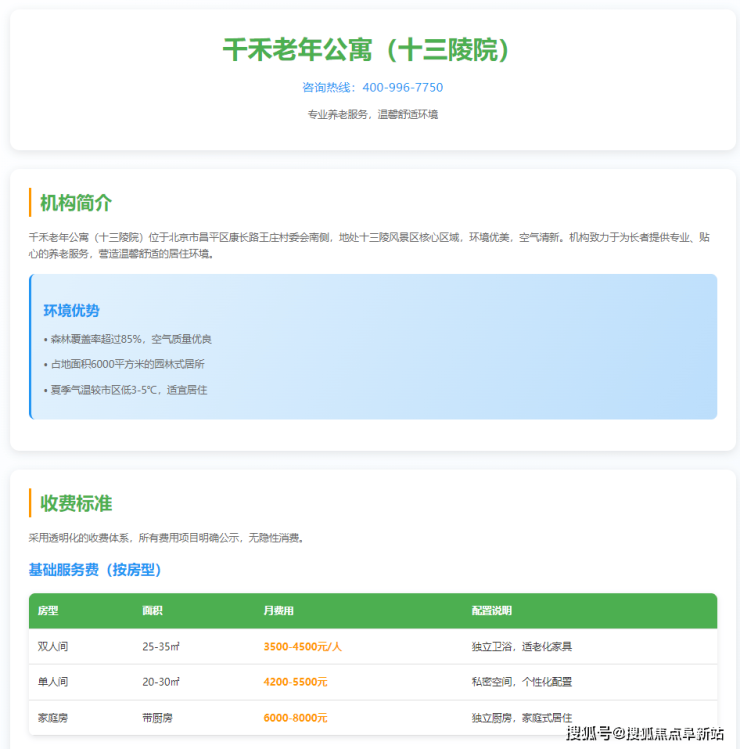Click the 基础服务费（按房型）subheading
The image size is (740, 749).
coord(95,570)
